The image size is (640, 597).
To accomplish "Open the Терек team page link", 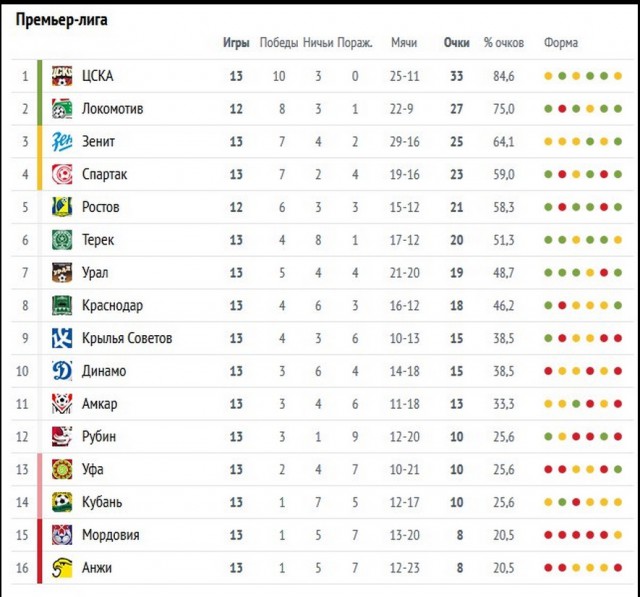I will pos(98,240).
